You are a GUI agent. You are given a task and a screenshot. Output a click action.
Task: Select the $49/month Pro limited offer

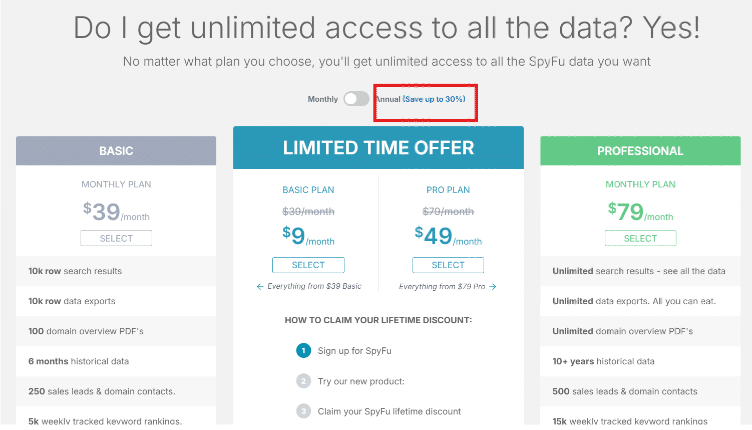click(x=448, y=265)
